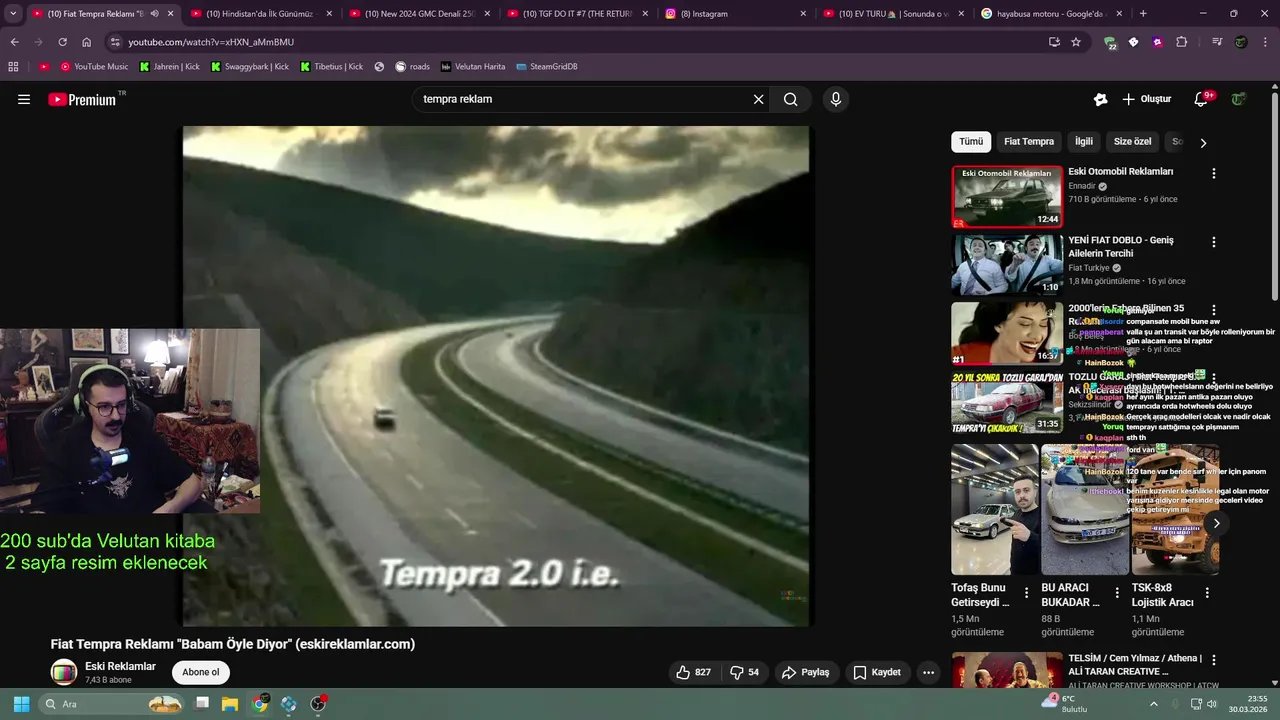This screenshot has height=720, width=1280.
Task: Open File Explorer from the taskbar
Action: coord(230,704)
